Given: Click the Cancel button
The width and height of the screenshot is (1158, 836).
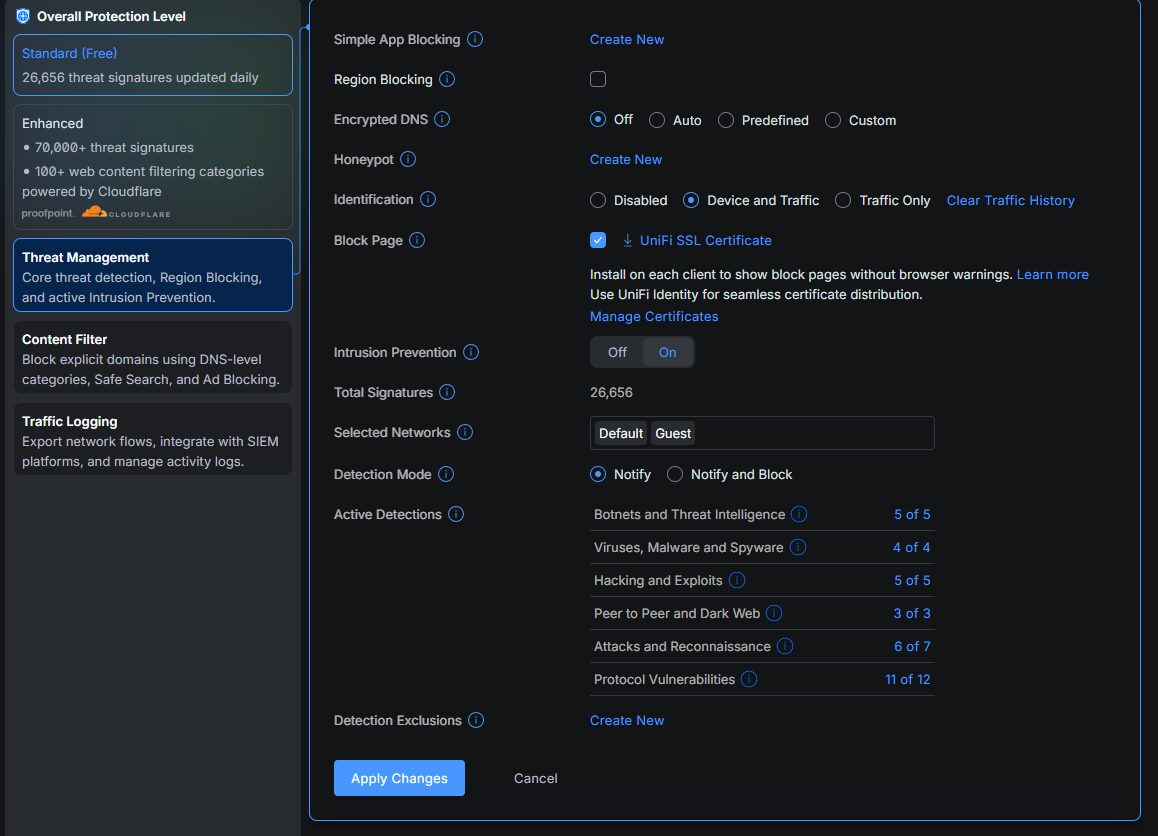Looking at the screenshot, I should pyautogui.click(x=535, y=778).
